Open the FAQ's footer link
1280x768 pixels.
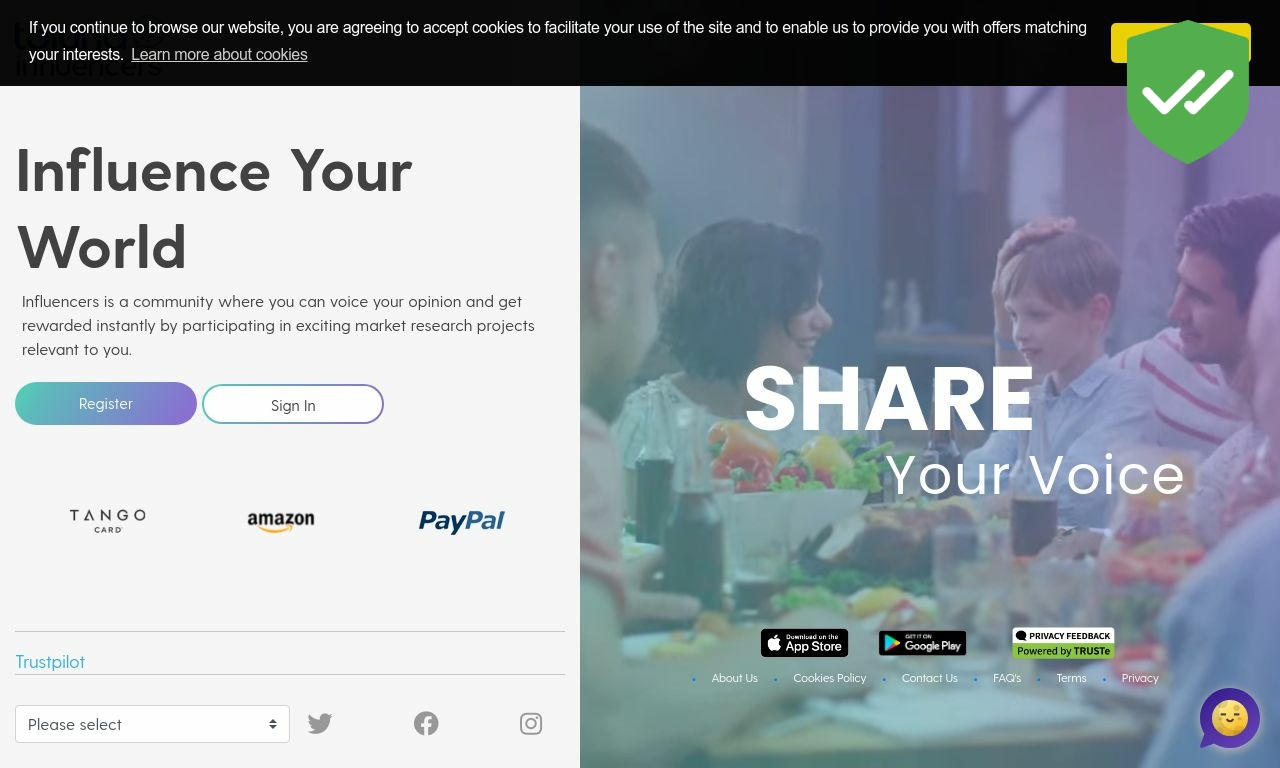coord(1007,678)
